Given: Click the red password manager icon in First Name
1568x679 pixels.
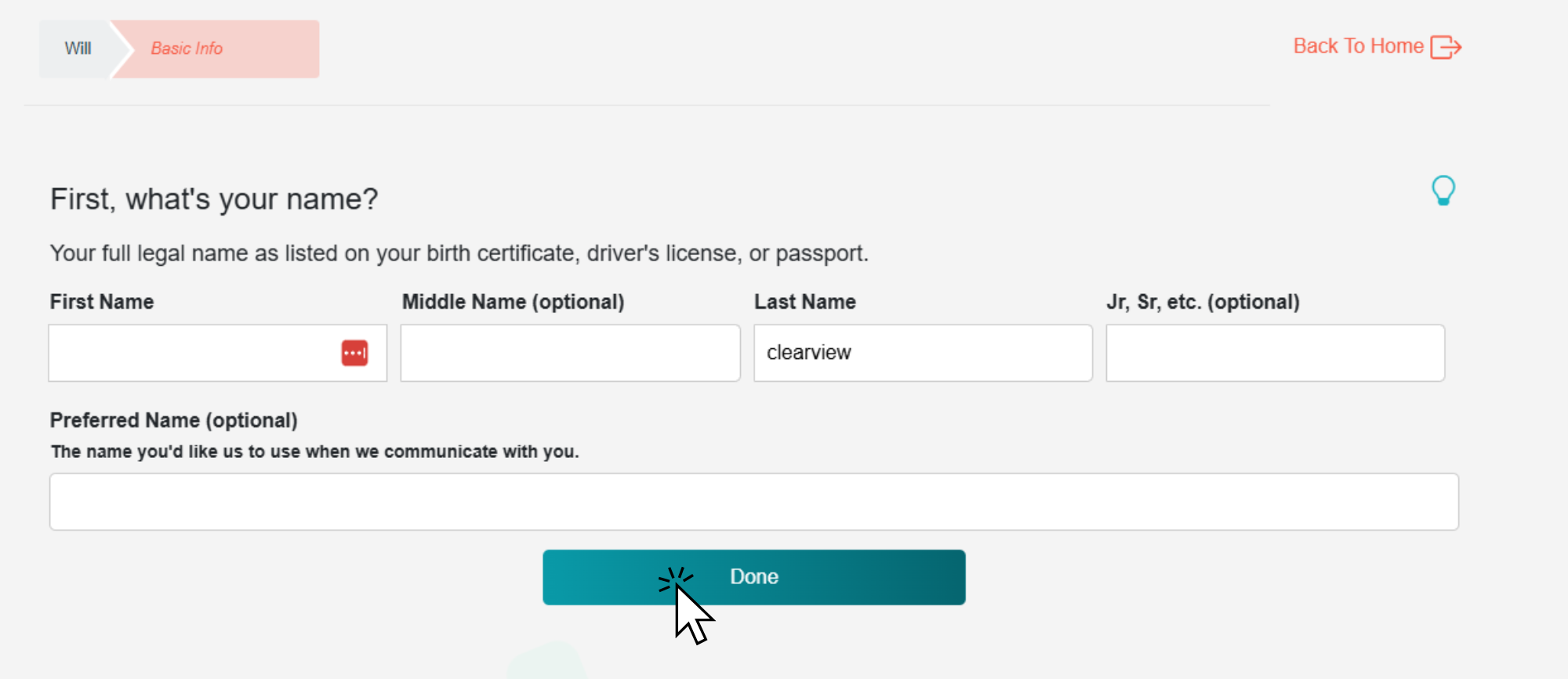Looking at the screenshot, I should (354, 353).
